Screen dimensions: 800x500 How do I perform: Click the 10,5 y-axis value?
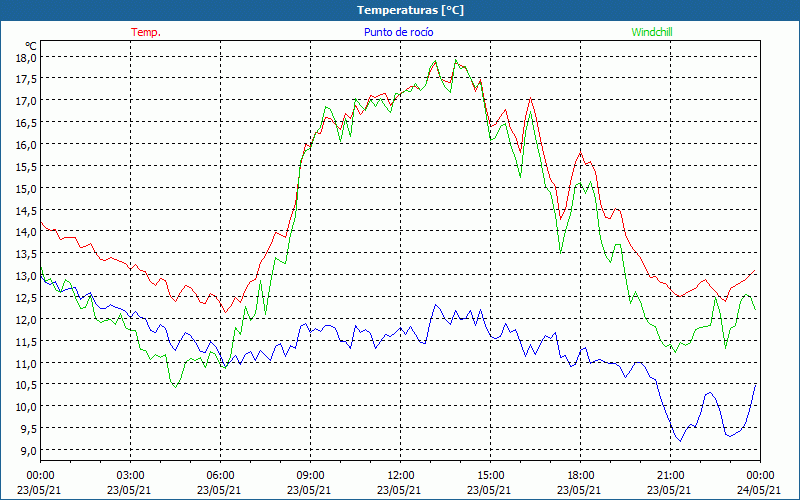(26, 385)
